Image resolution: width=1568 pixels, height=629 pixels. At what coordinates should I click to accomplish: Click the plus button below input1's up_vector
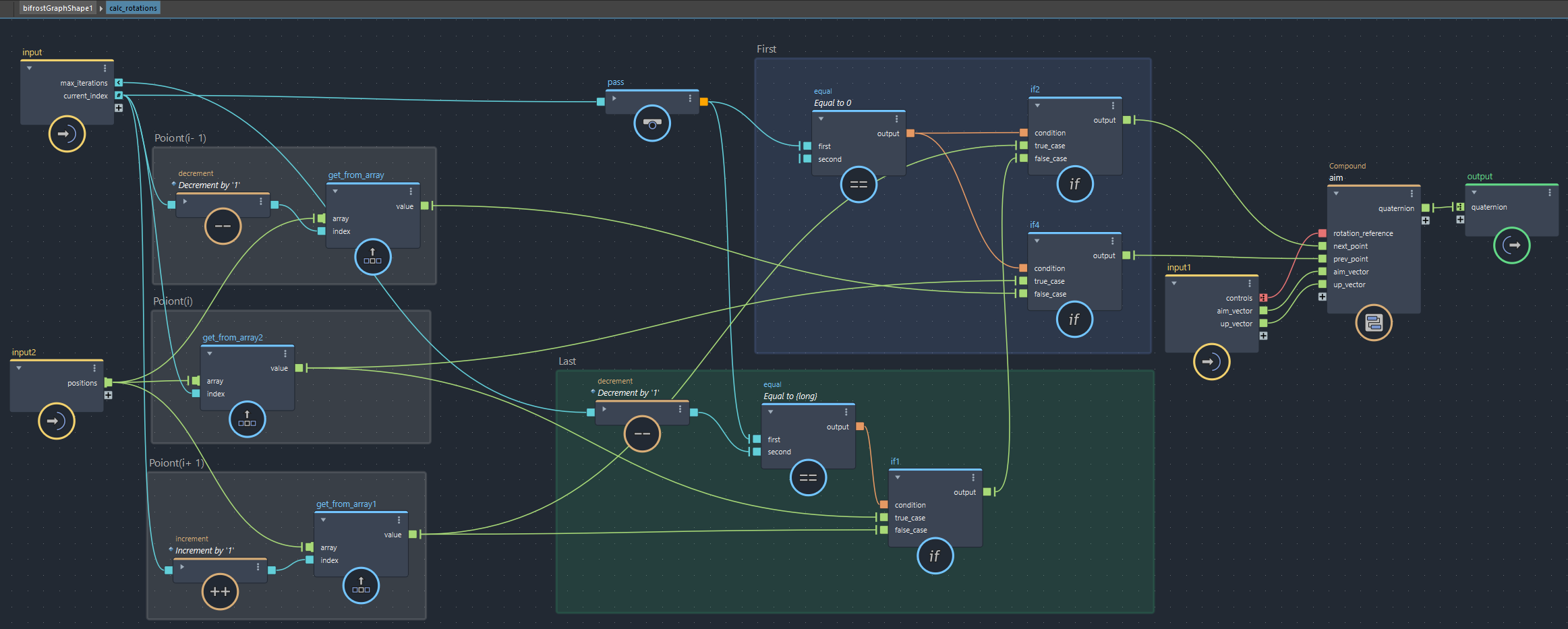pos(1263,336)
